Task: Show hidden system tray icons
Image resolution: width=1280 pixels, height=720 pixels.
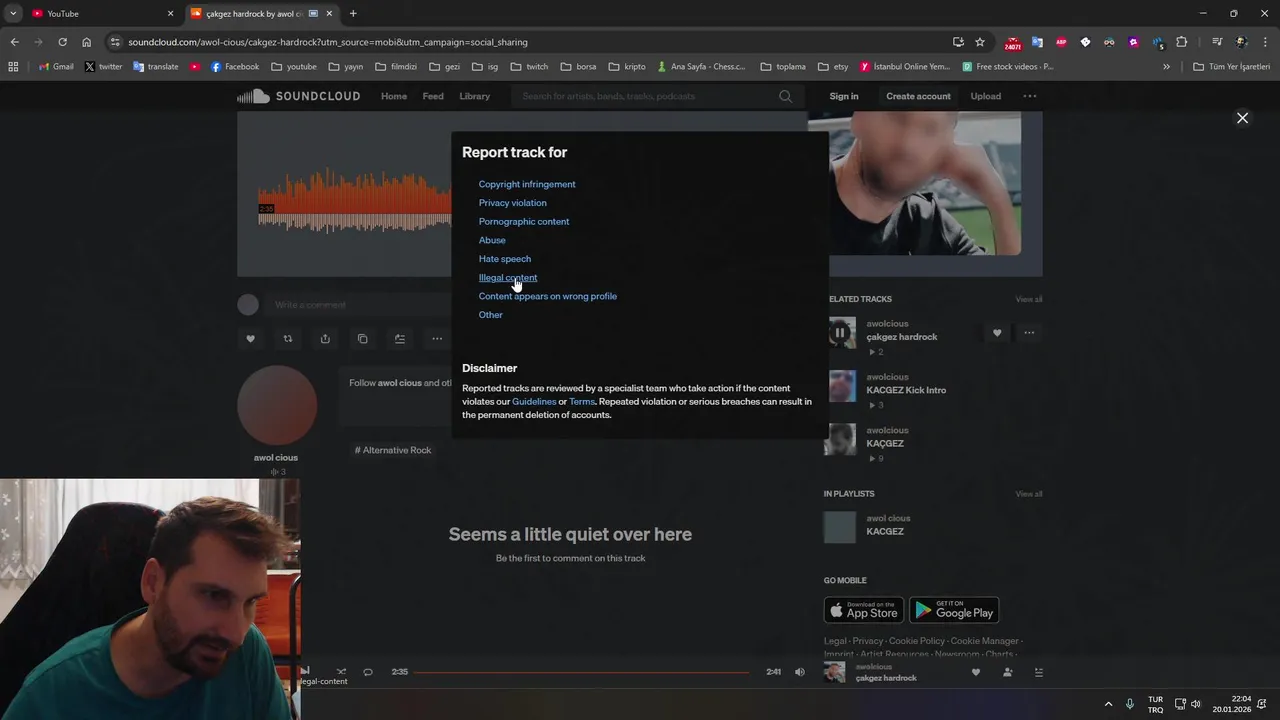Action: pyautogui.click(x=1108, y=704)
